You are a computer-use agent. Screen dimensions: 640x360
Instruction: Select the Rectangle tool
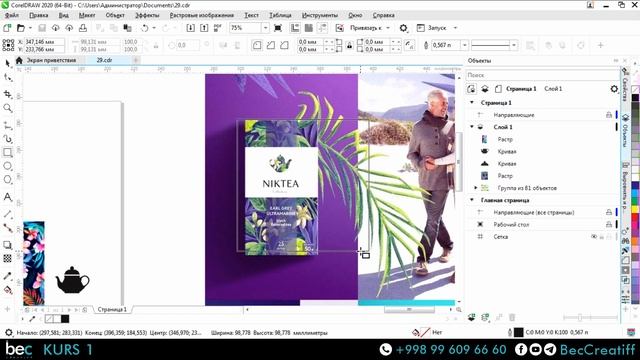[x=7, y=153]
